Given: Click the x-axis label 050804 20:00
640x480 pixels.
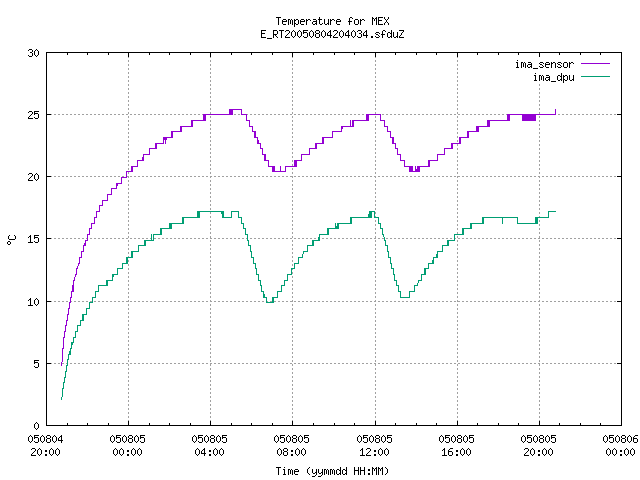Looking at the screenshot, I should click(45, 446).
